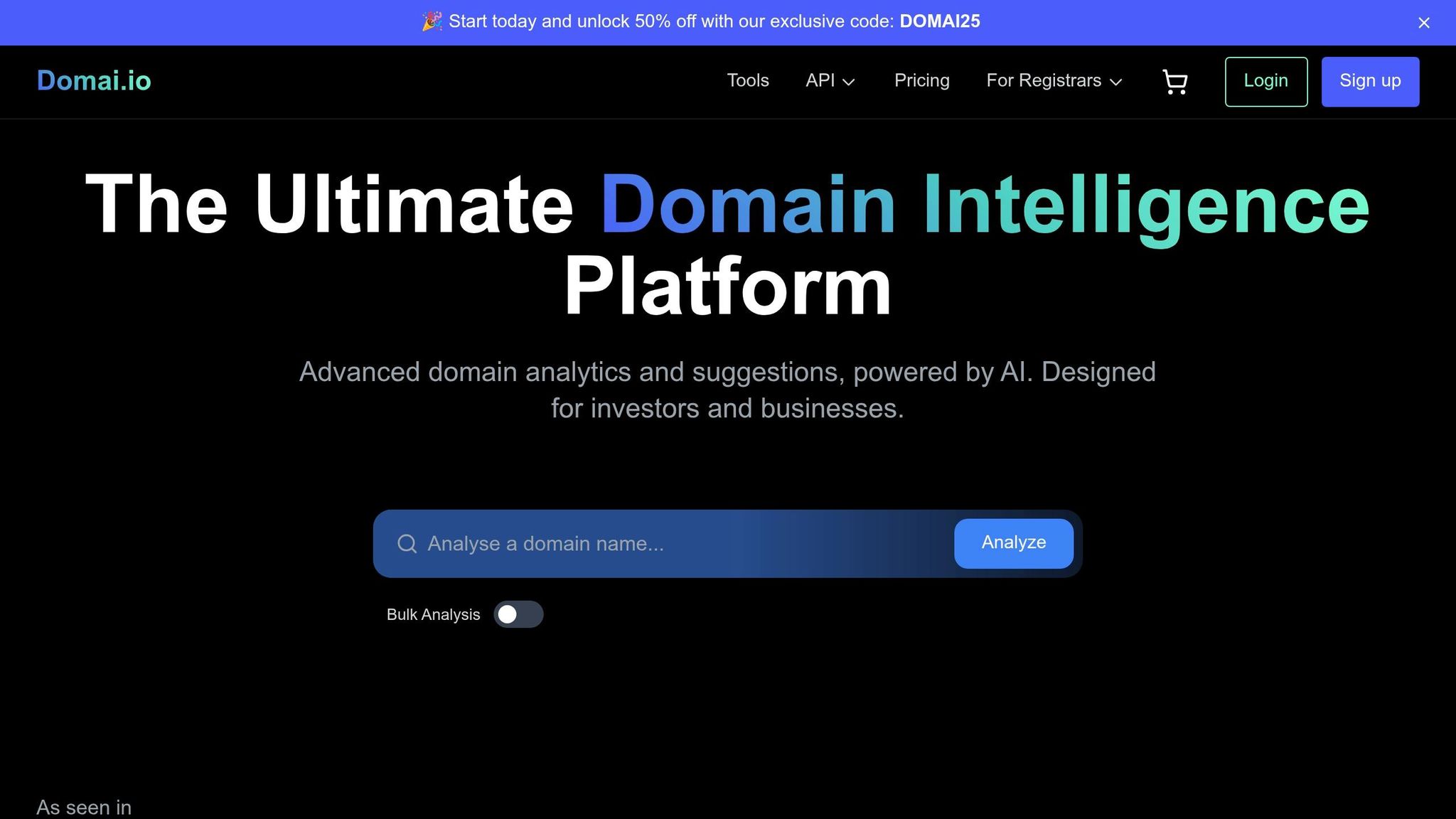The width and height of the screenshot is (1456, 819).
Task: Click the Bulk Analysis label
Action: [433, 615]
